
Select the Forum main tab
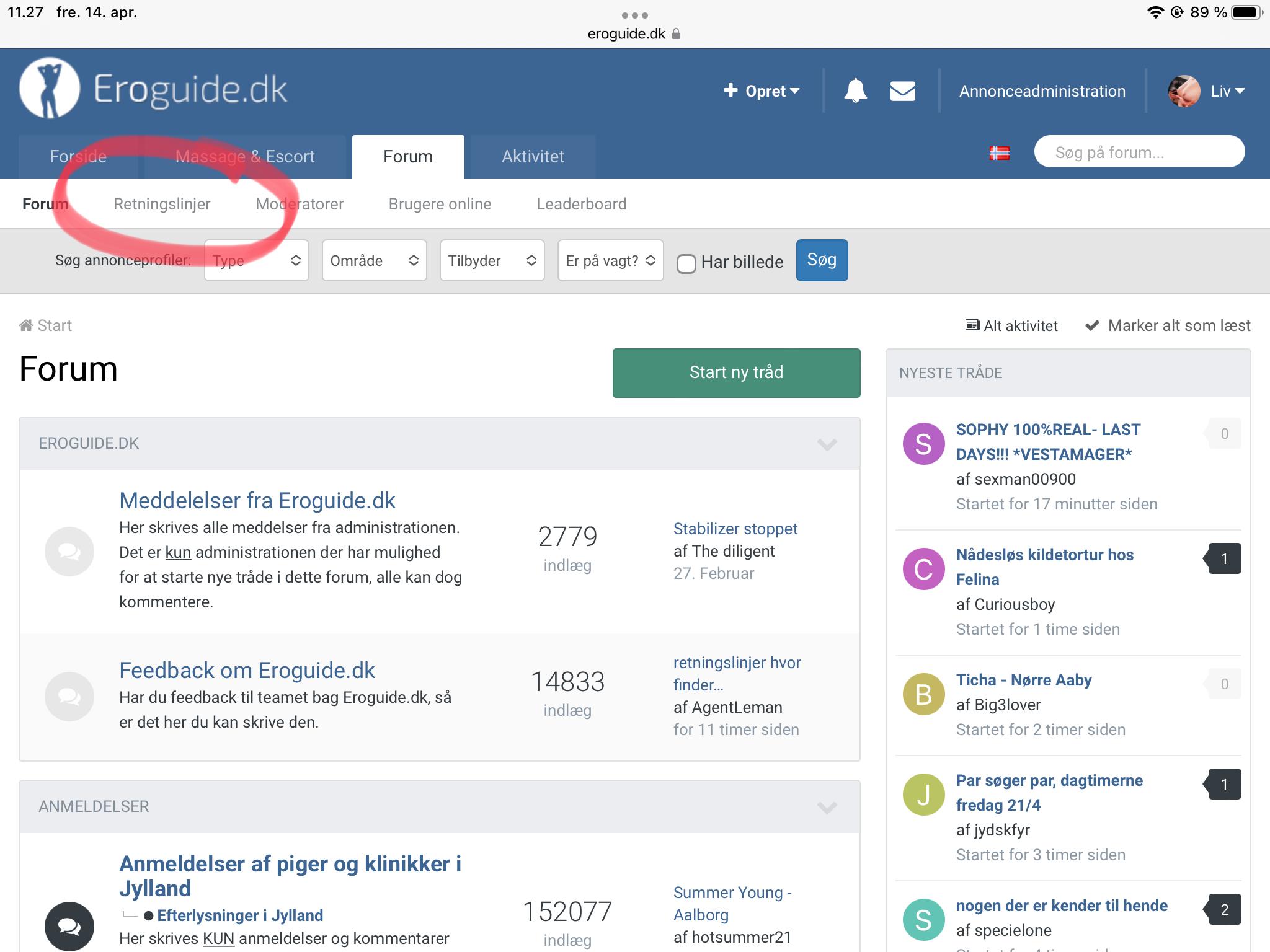point(408,156)
